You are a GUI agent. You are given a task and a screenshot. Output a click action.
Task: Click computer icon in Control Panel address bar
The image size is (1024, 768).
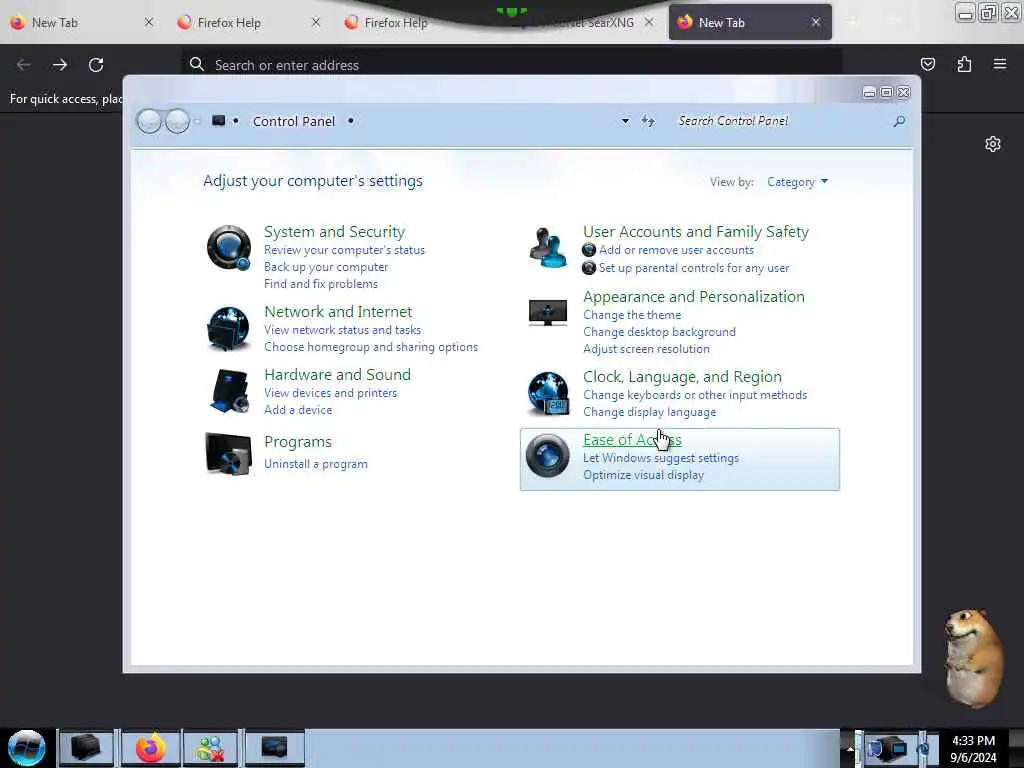[219, 120]
